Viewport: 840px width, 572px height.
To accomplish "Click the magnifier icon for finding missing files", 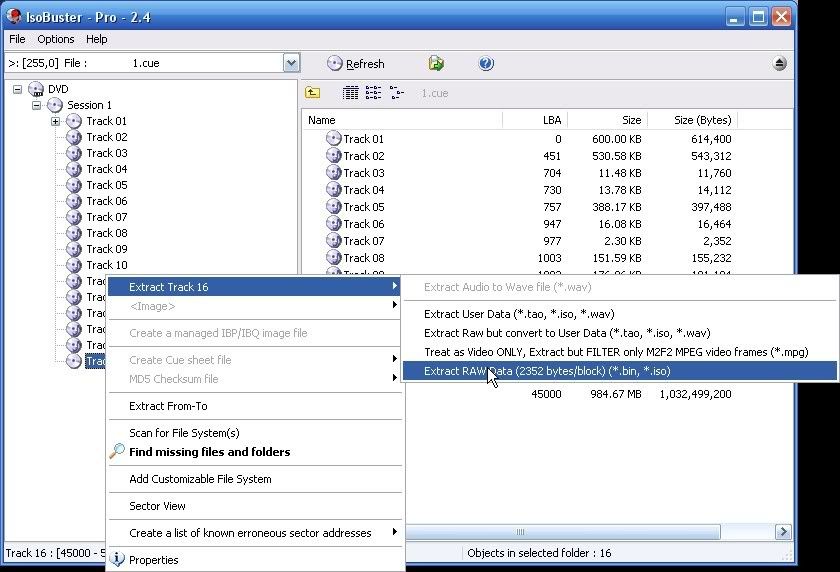I will [x=117, y=451].
